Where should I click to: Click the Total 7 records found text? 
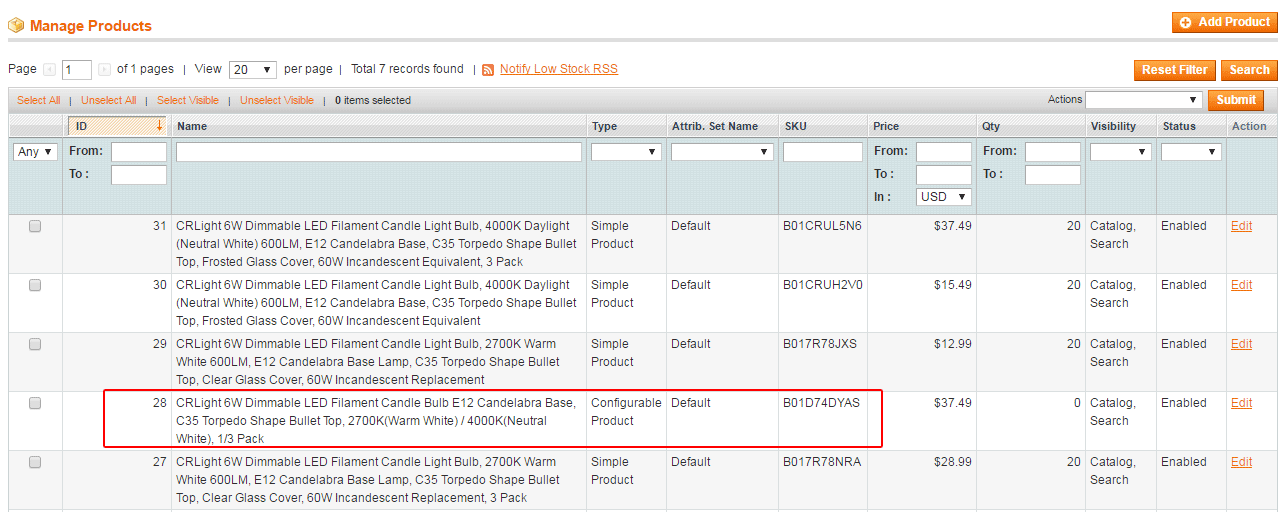tap(407, 69)
